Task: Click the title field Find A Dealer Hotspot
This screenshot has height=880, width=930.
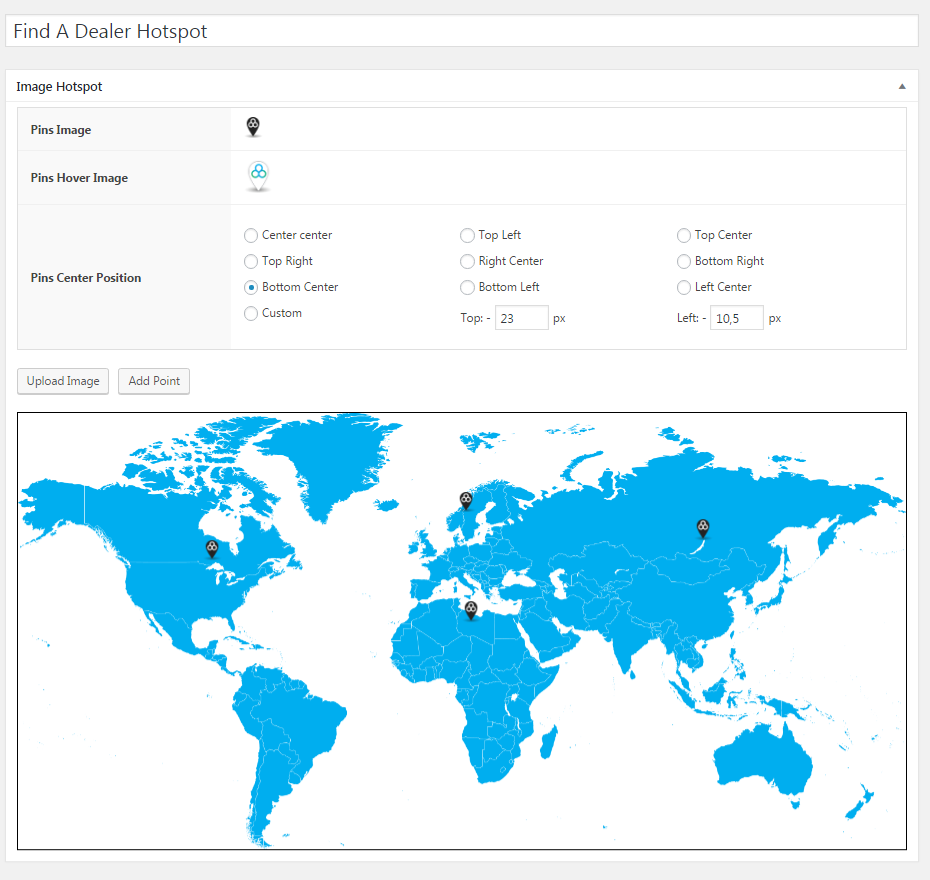Action: pyautogui.click(x=461, y=31)
